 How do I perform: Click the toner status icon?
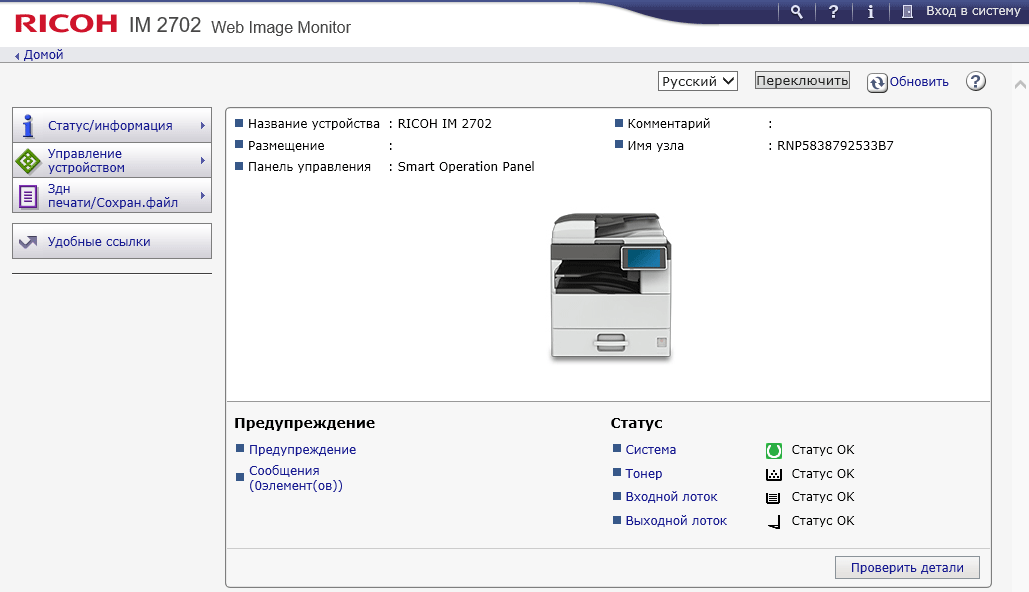(774, 474)
